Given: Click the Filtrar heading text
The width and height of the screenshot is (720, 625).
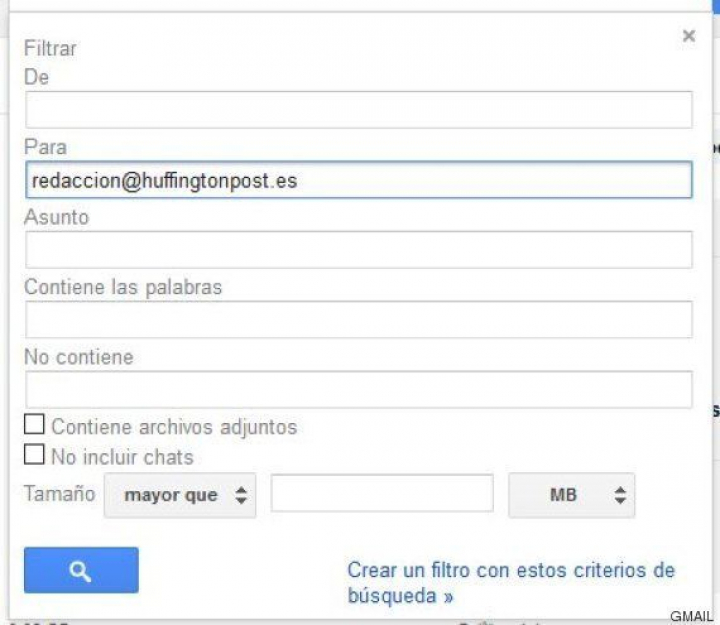Looking at the screenshot, I should coord(50,48).
